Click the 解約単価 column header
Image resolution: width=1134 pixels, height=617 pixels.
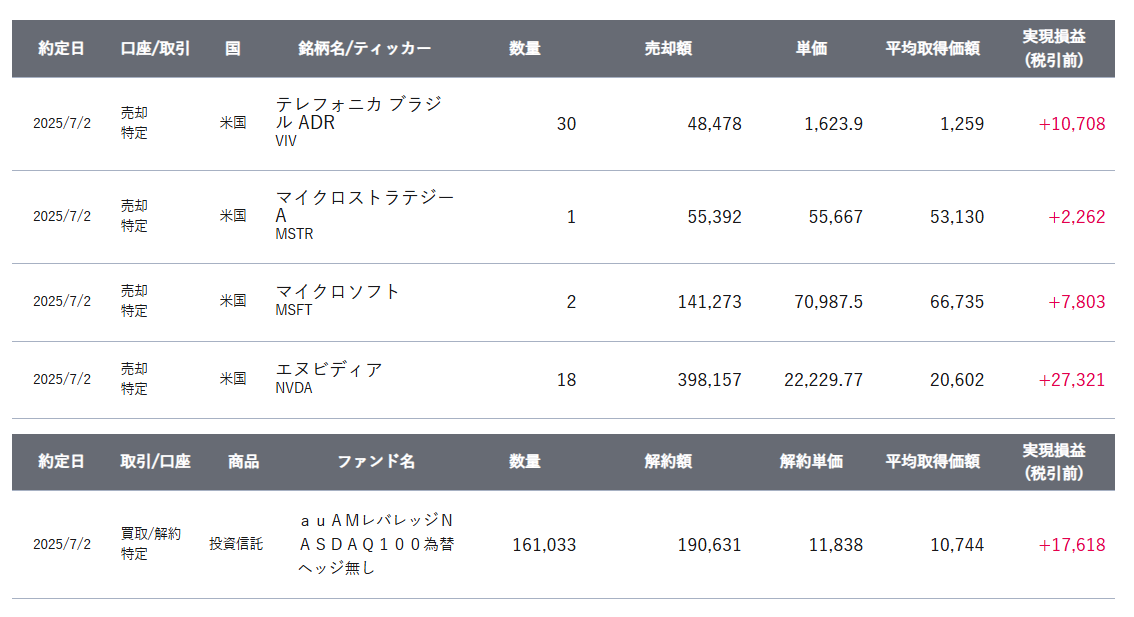click(811, 461)
